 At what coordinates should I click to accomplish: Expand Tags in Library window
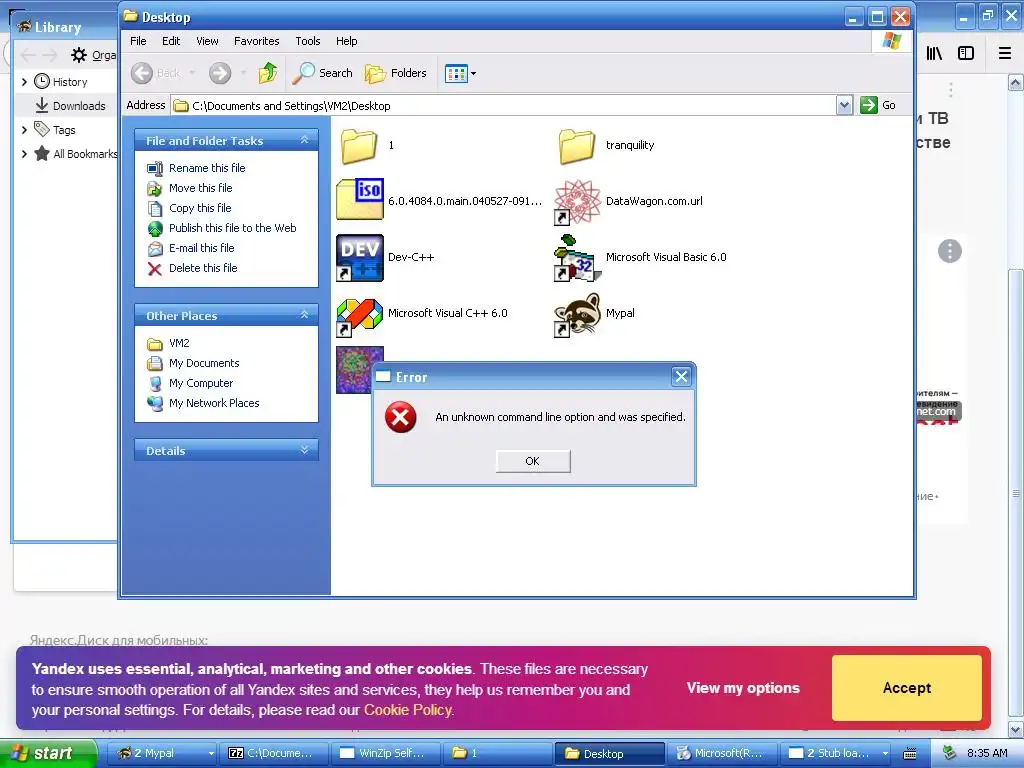pos(25,130)
